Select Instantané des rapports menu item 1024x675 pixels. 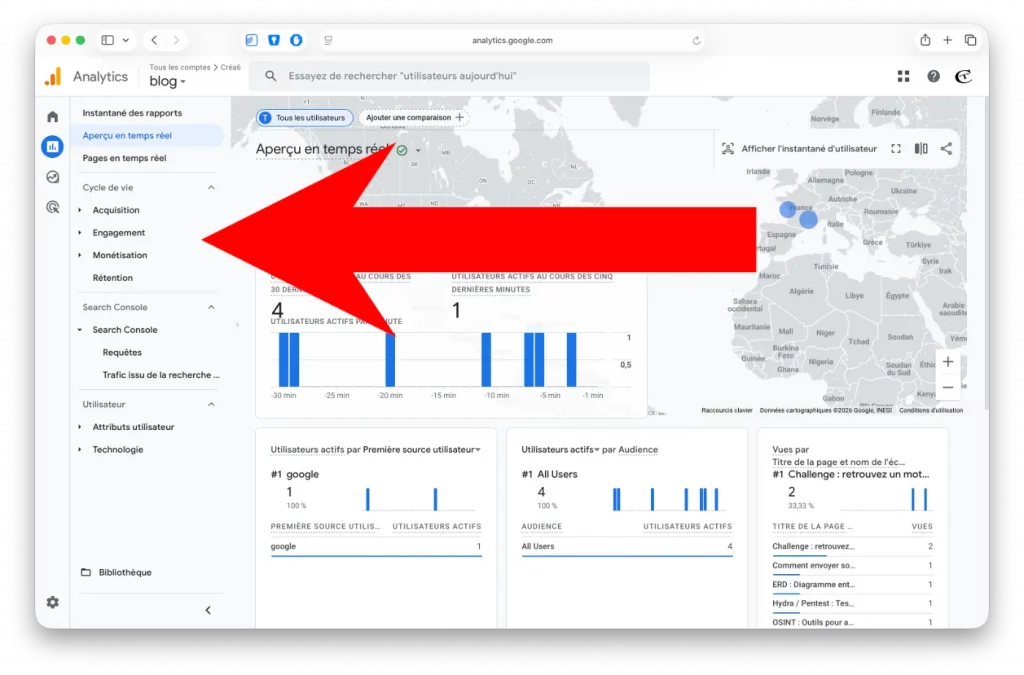point(132,113)
